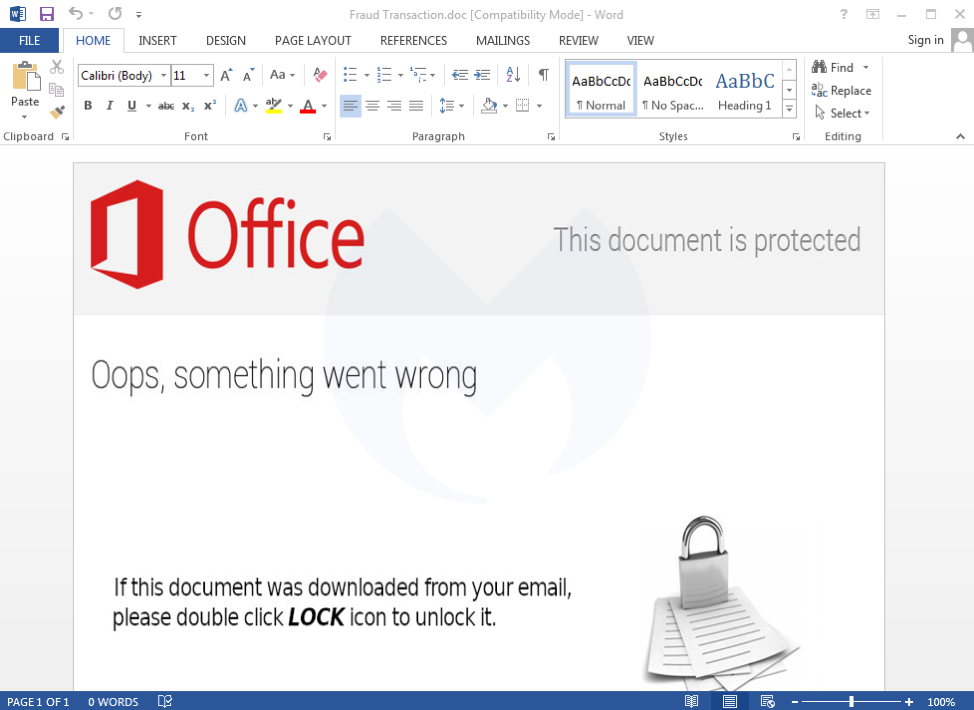Switch to Read Mode view
Viewport: 974px width, 710px height.
point(691,701)
